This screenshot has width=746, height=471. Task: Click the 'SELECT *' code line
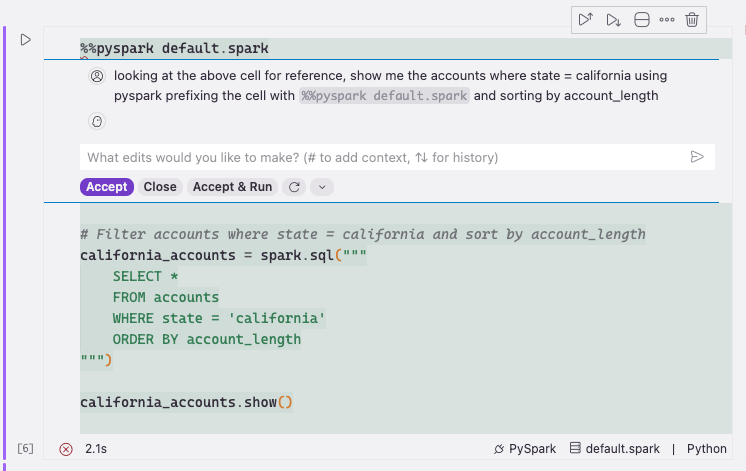point(145,277)
